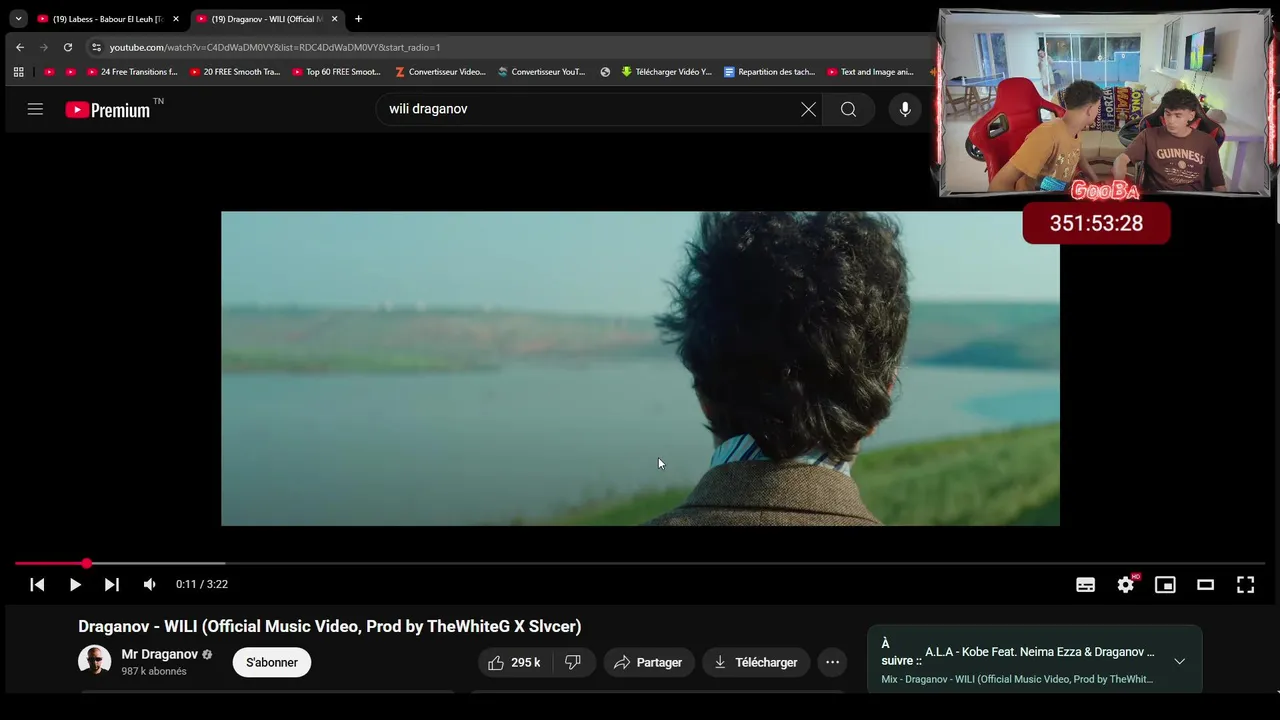Click the video title text
The image size is (1280, 720).
(330, 627)
